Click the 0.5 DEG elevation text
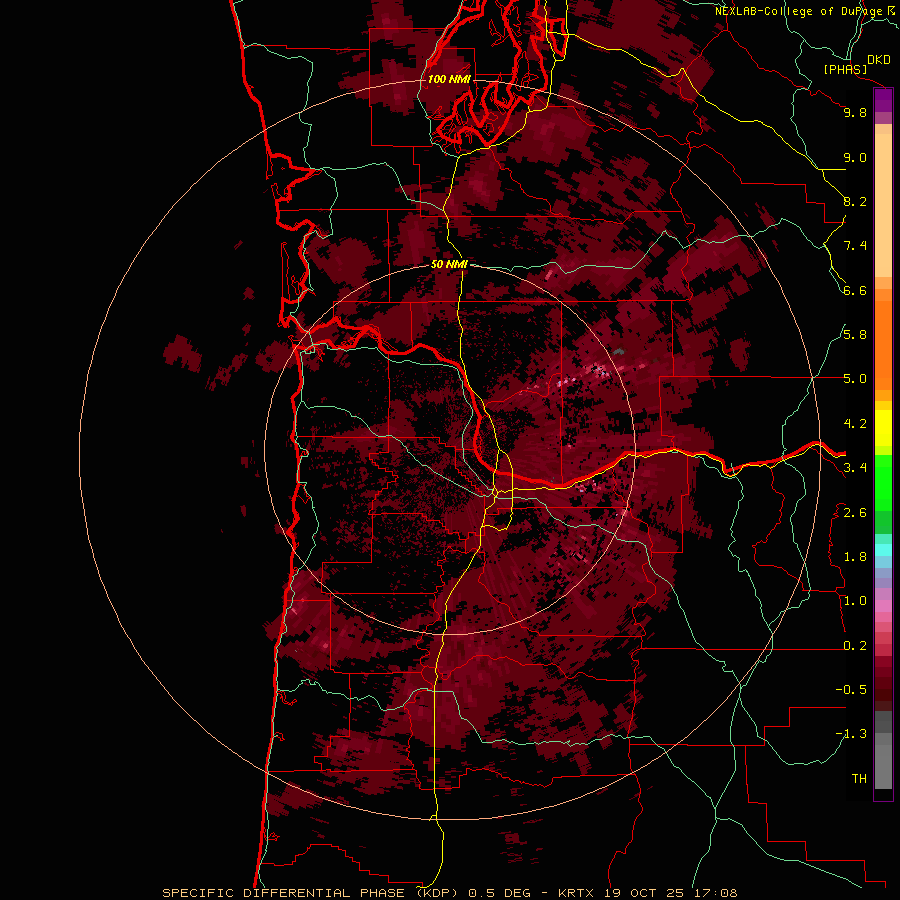This screenshot has height=900, width=900. click(x=499, y=893)
